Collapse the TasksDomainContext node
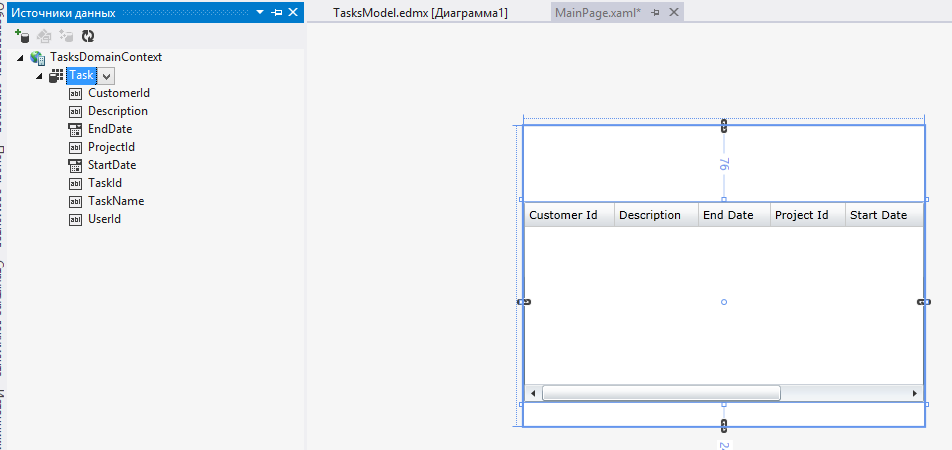This screenshot has width=952, height=450. pos(21,58)
